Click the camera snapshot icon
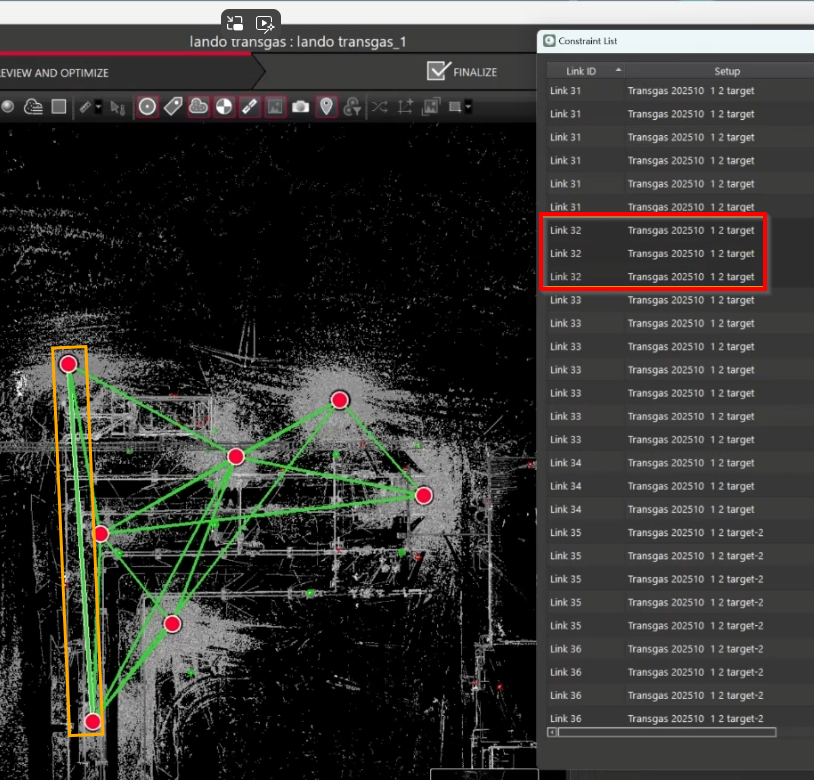This screenshot has height=780, width=814. [x=301, y=107]
